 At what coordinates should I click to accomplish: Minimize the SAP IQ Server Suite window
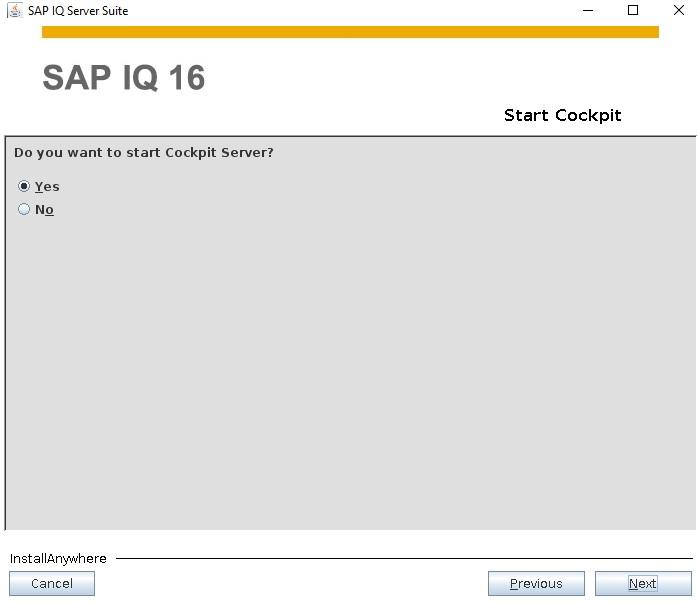coord(588,10)
